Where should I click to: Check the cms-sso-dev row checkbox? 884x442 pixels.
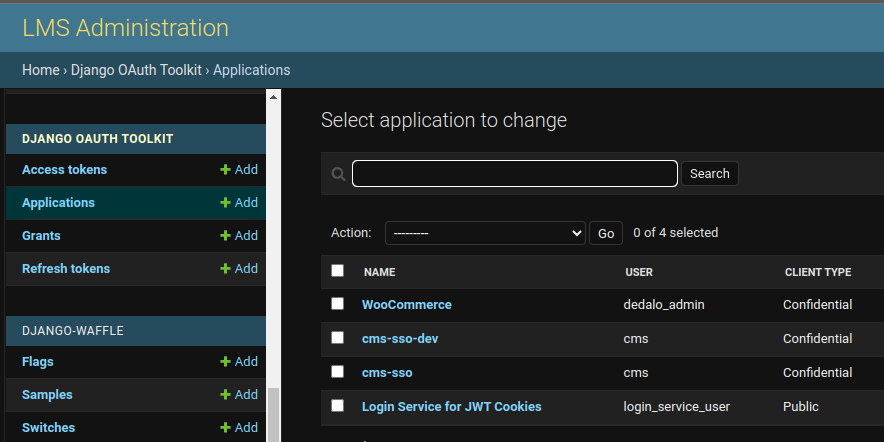coord(337,338)
